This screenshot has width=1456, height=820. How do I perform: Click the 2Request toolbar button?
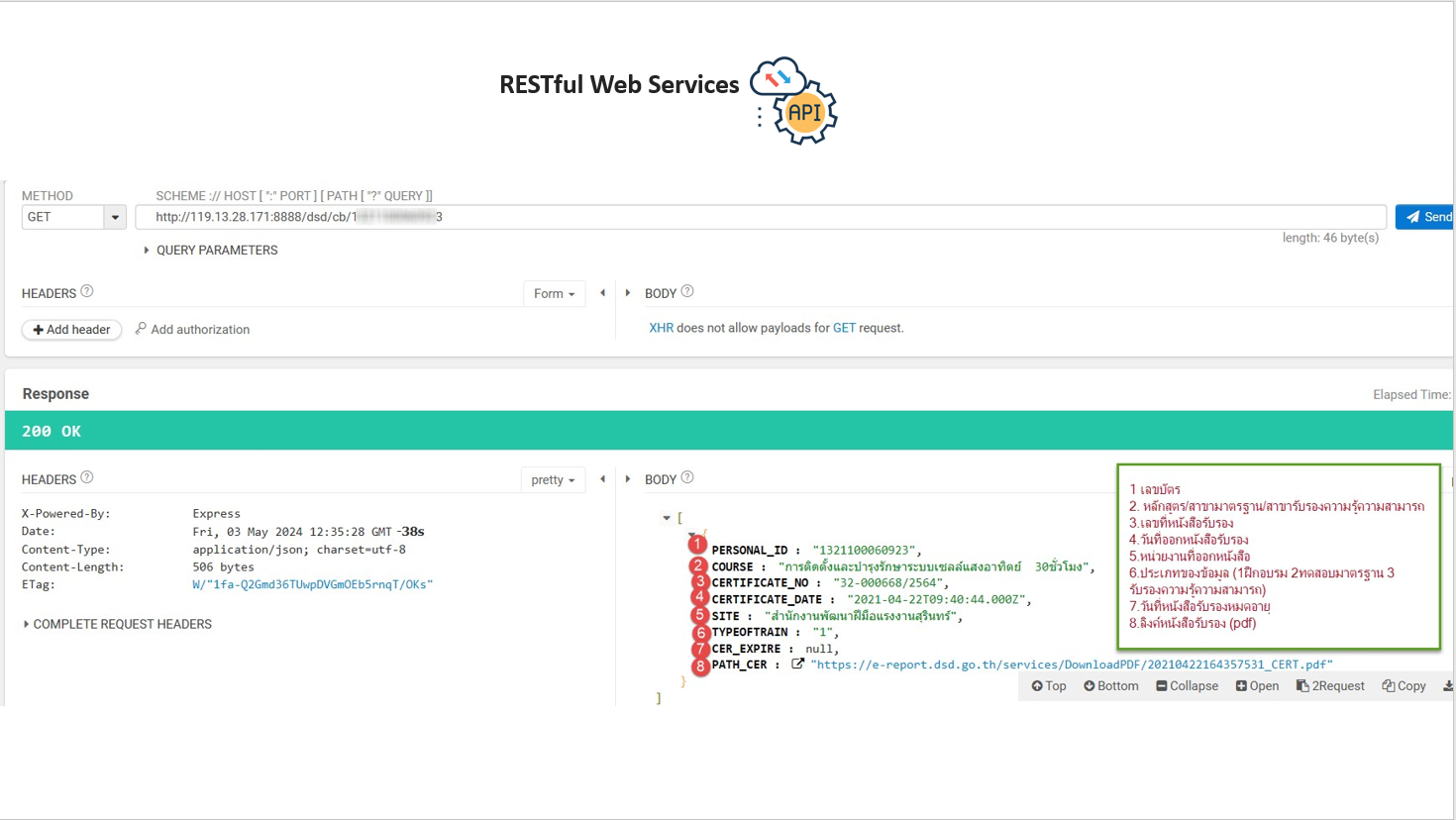click(1330, 686)
